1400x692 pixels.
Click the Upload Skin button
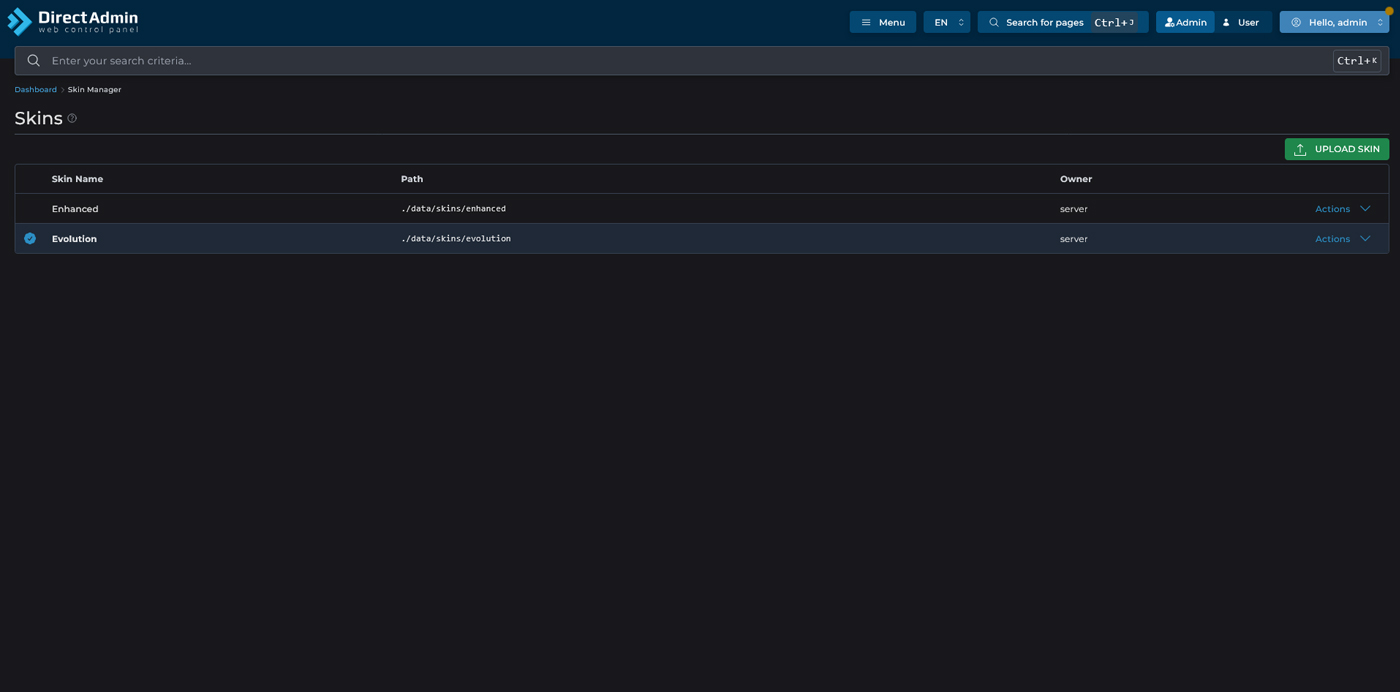1337,148
